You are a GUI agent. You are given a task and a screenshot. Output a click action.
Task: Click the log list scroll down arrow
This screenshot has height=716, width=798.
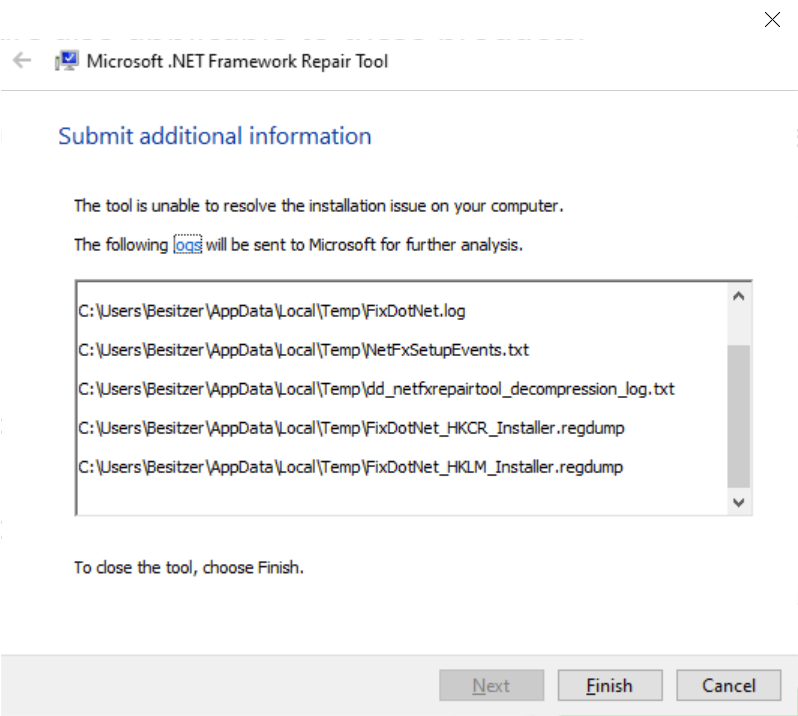pos(739,501)
